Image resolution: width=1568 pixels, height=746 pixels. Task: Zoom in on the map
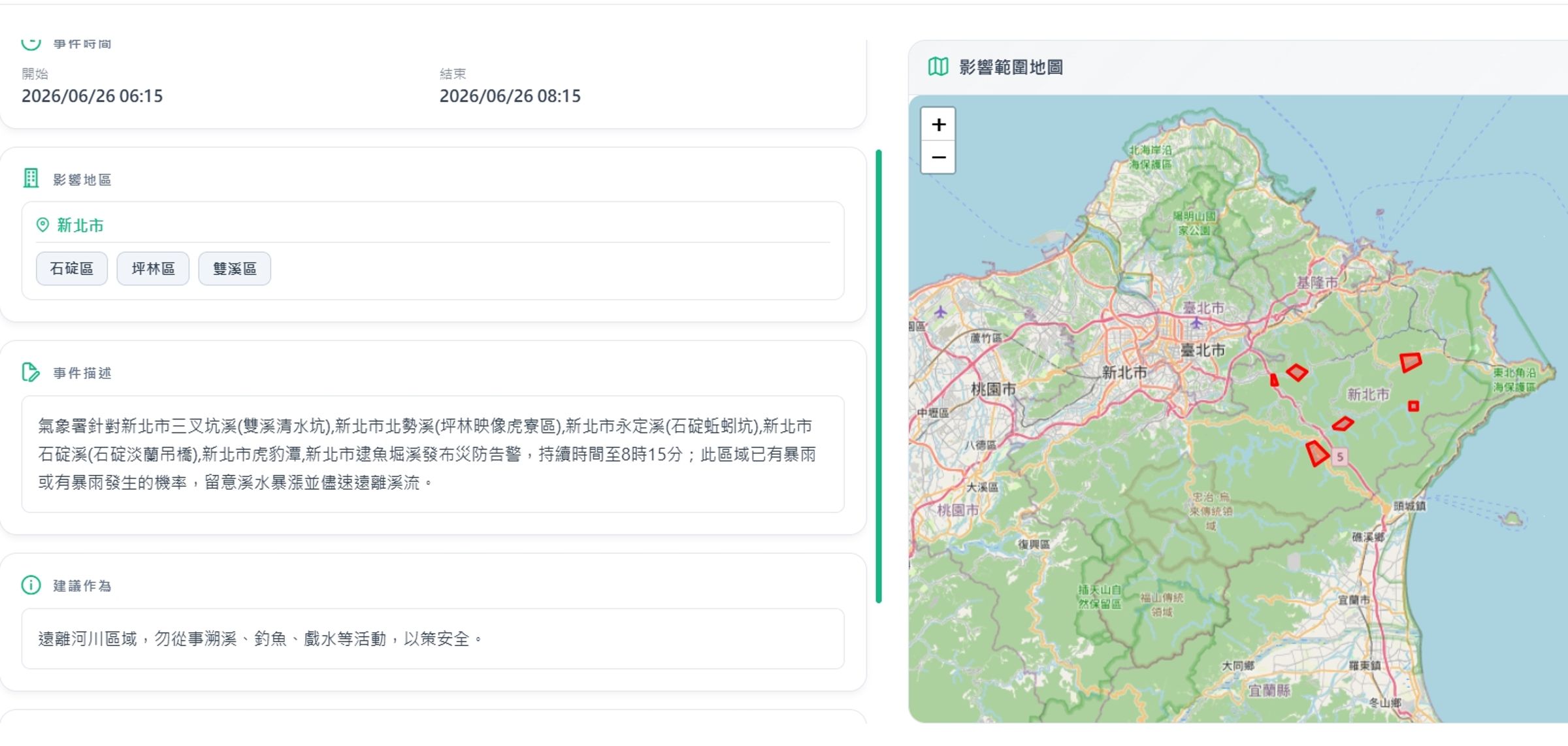938,124
